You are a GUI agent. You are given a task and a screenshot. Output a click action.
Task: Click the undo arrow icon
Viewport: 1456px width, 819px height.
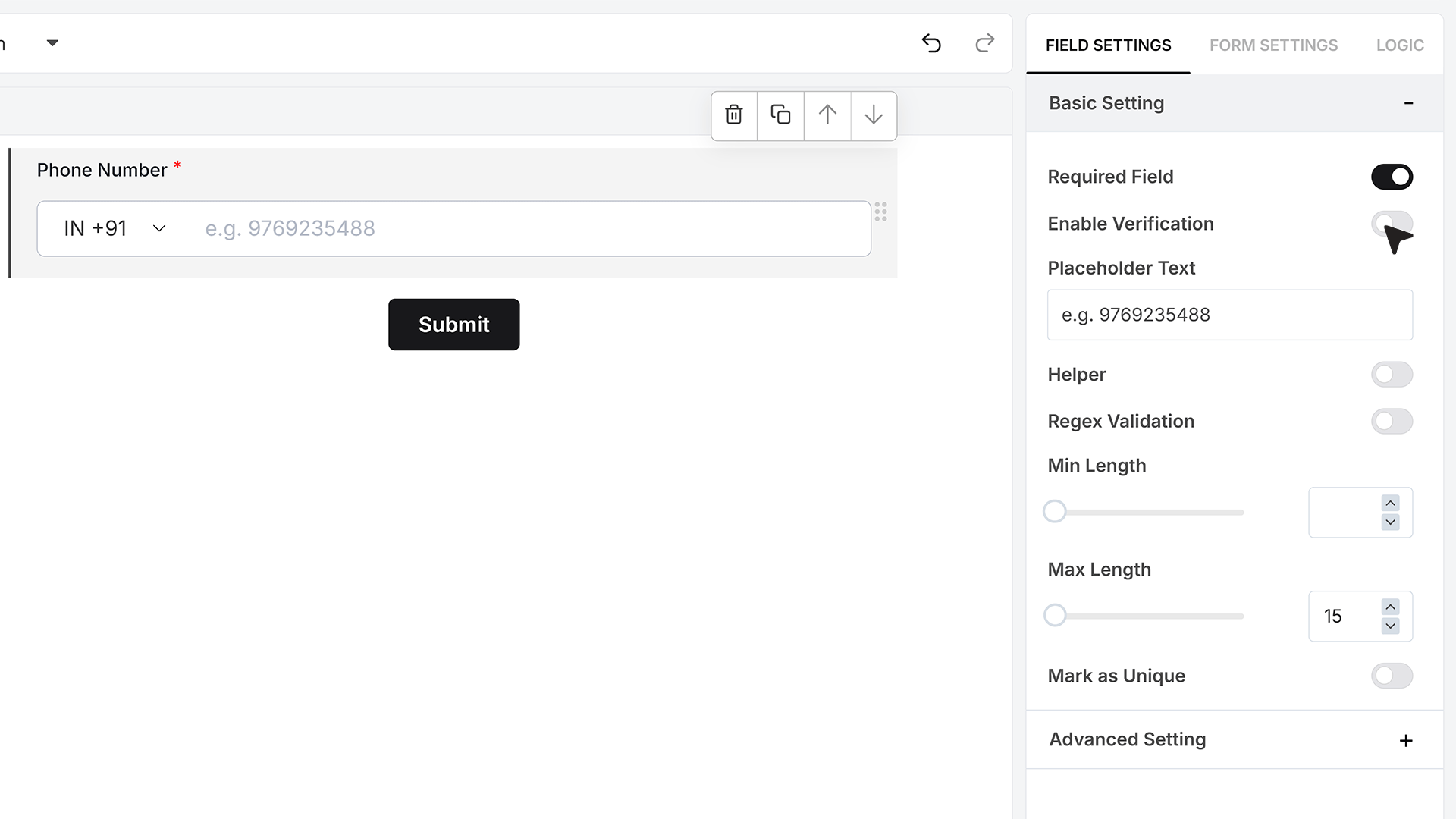pyautogui.click(x=931, y=43)
